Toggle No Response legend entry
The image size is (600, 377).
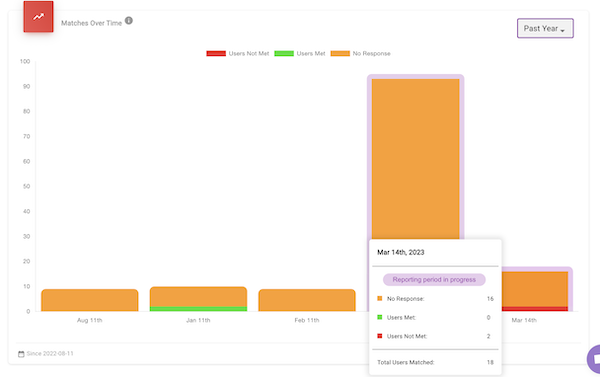coord(360,54)
